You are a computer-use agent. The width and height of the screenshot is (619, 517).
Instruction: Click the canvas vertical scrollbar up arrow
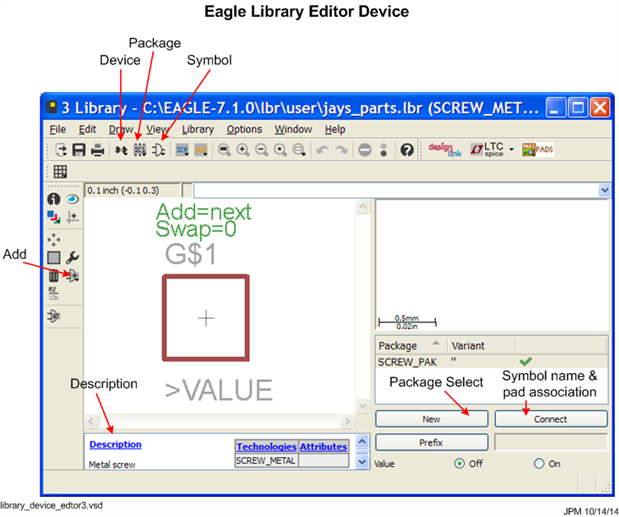pos(363,206)
